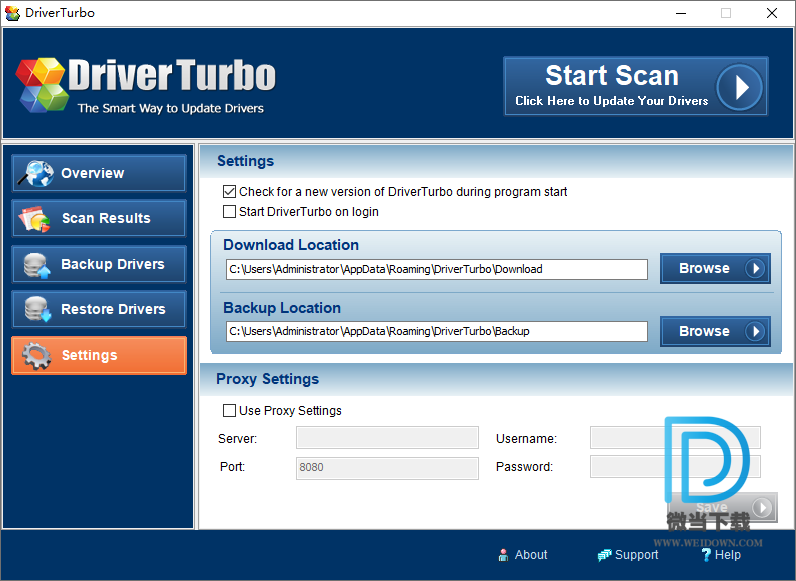The height and width of the screenshot is (581, 796).
Task: Click the Scan Results pie chart icon
Action: [x=35, y=218]
